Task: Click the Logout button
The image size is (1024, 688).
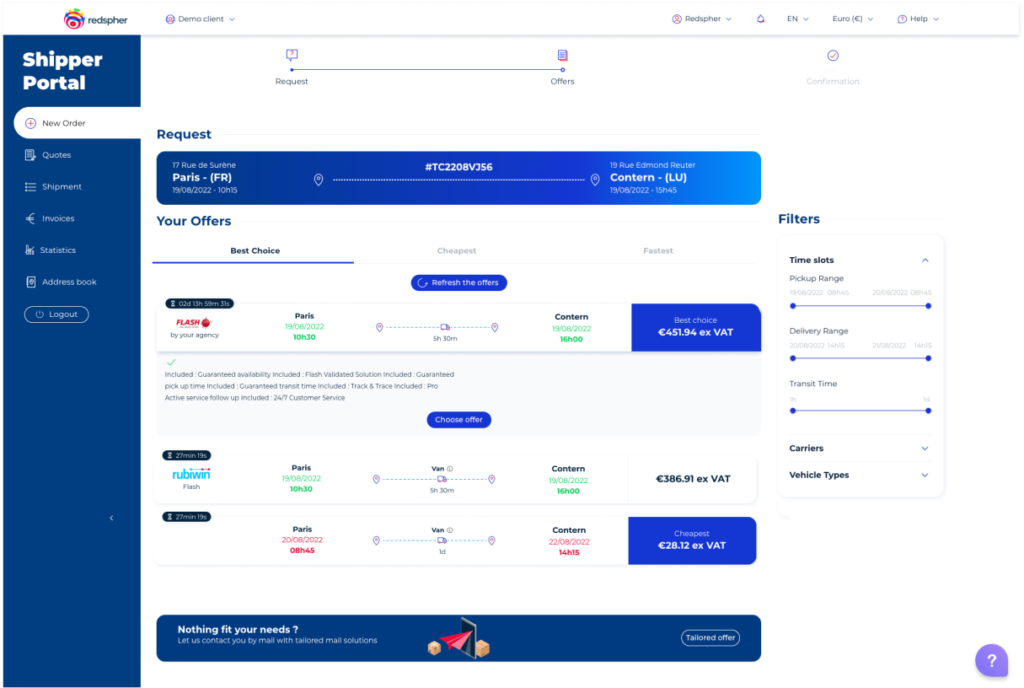Action: [57, 314]
